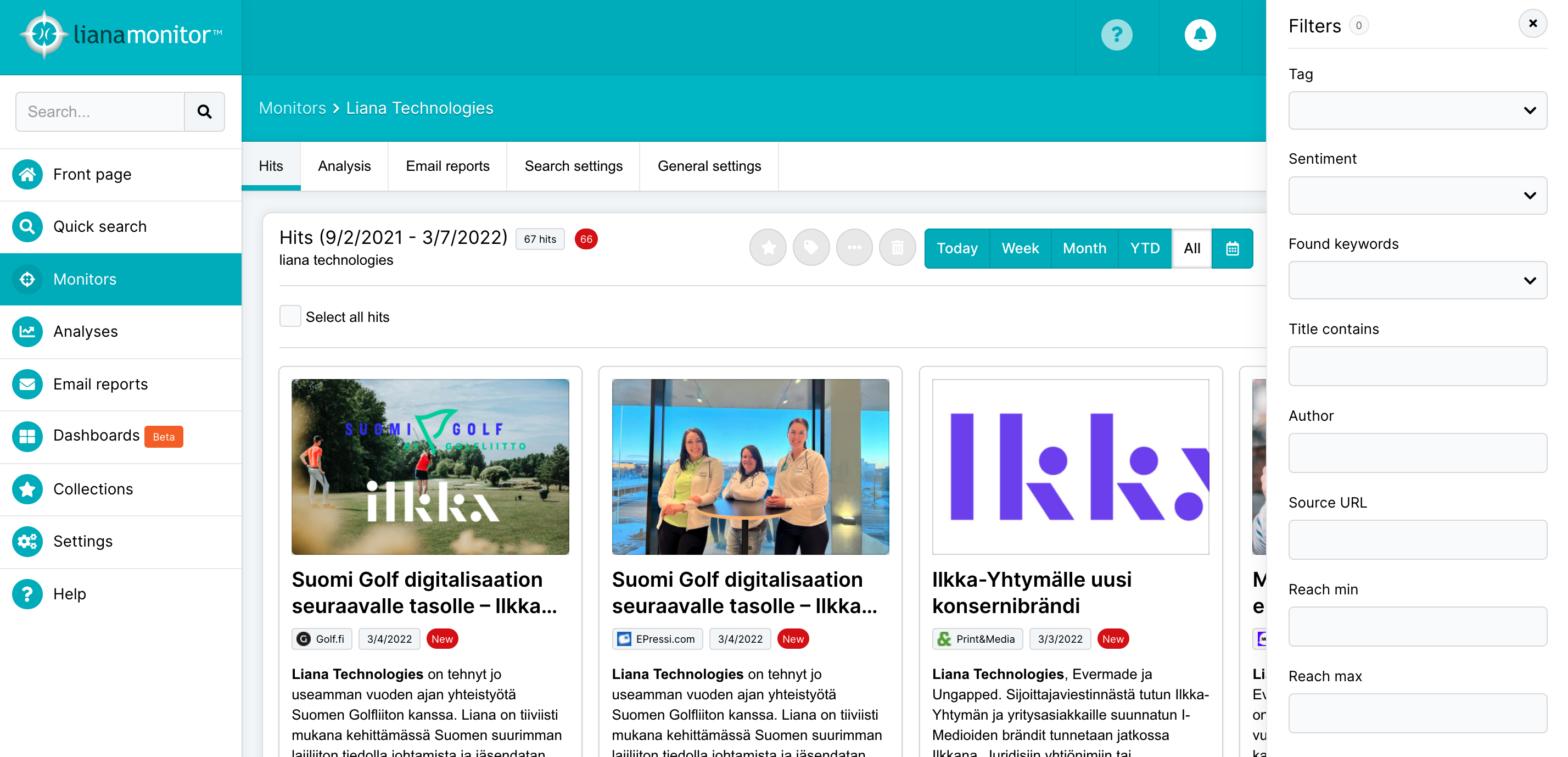Click Monitors crosshair icon
1568x757 pixels.
pos(27,280)
